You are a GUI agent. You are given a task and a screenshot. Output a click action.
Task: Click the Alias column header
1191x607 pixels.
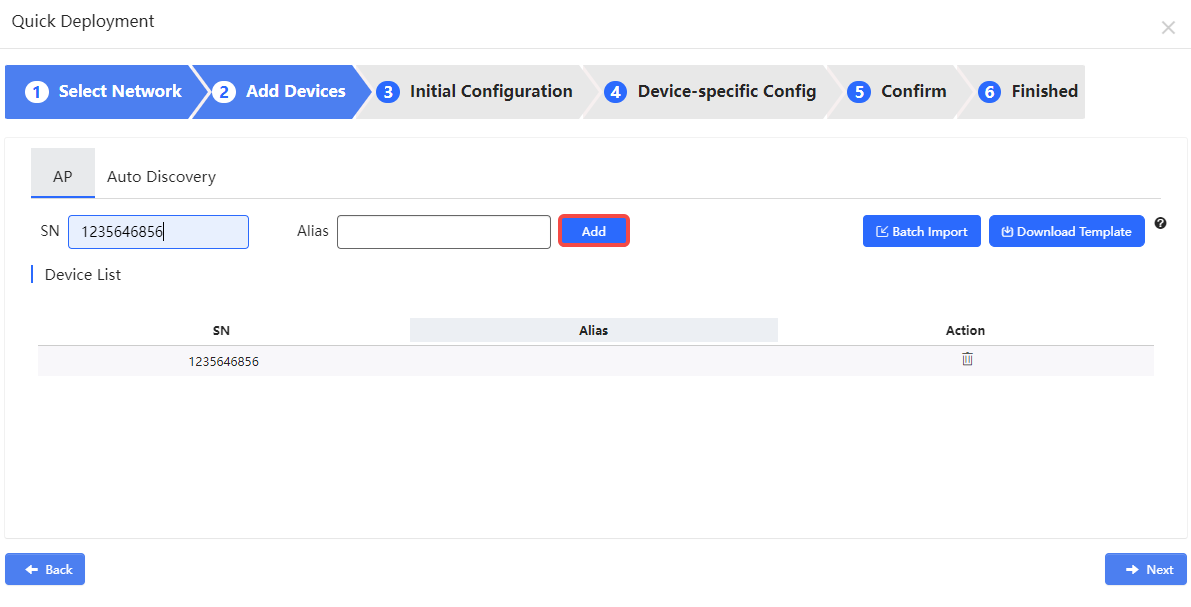point(593,330)
